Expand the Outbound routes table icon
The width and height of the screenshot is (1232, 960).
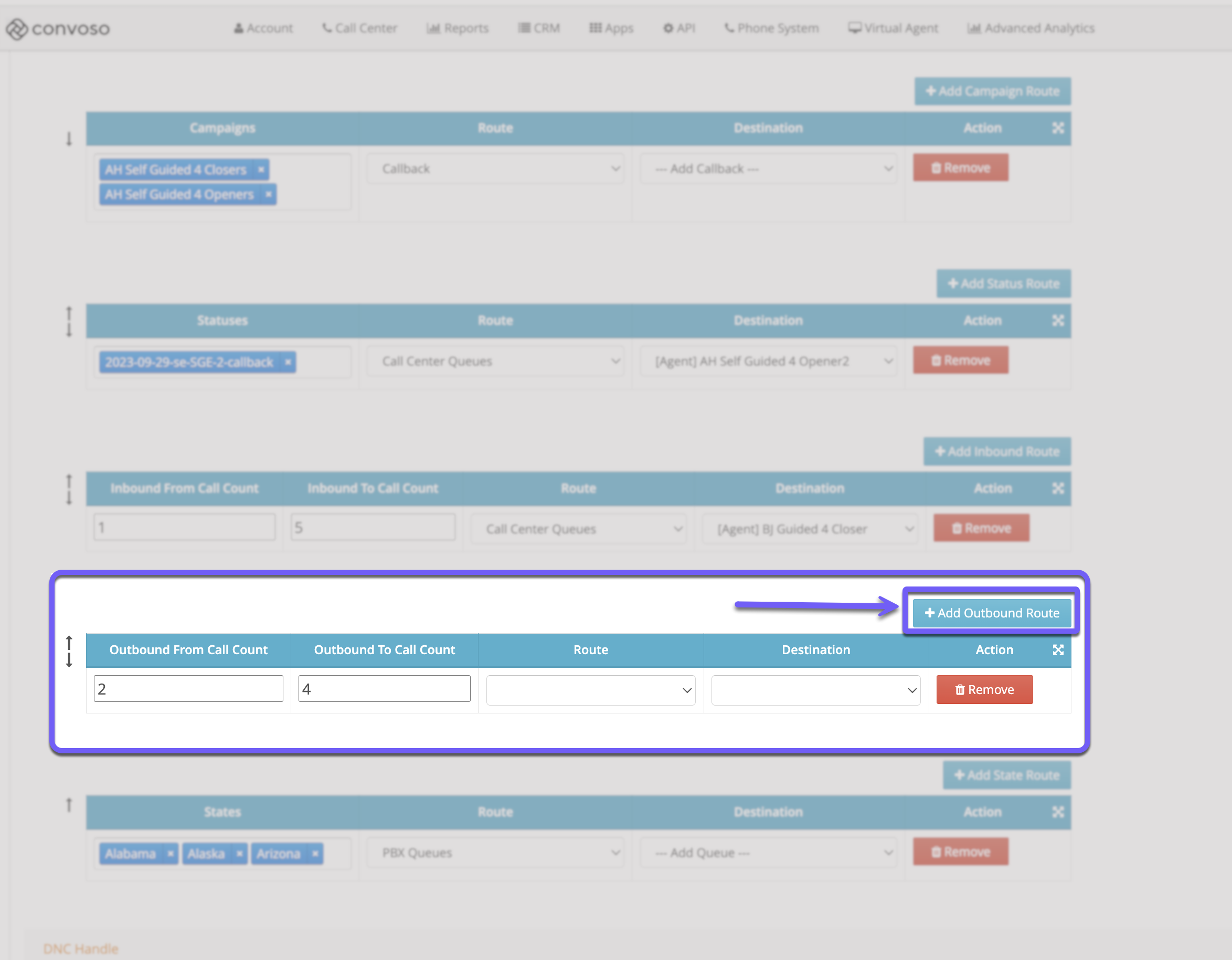1058,650
